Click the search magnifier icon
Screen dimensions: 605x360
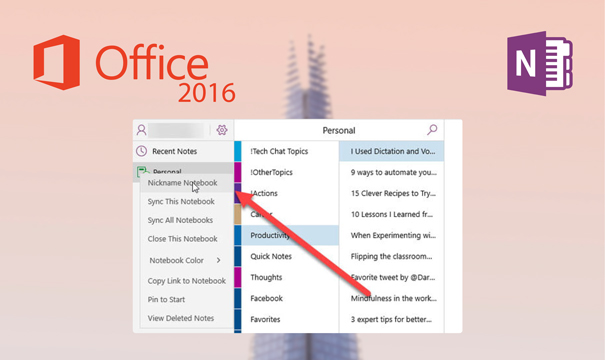coord(432,130)
